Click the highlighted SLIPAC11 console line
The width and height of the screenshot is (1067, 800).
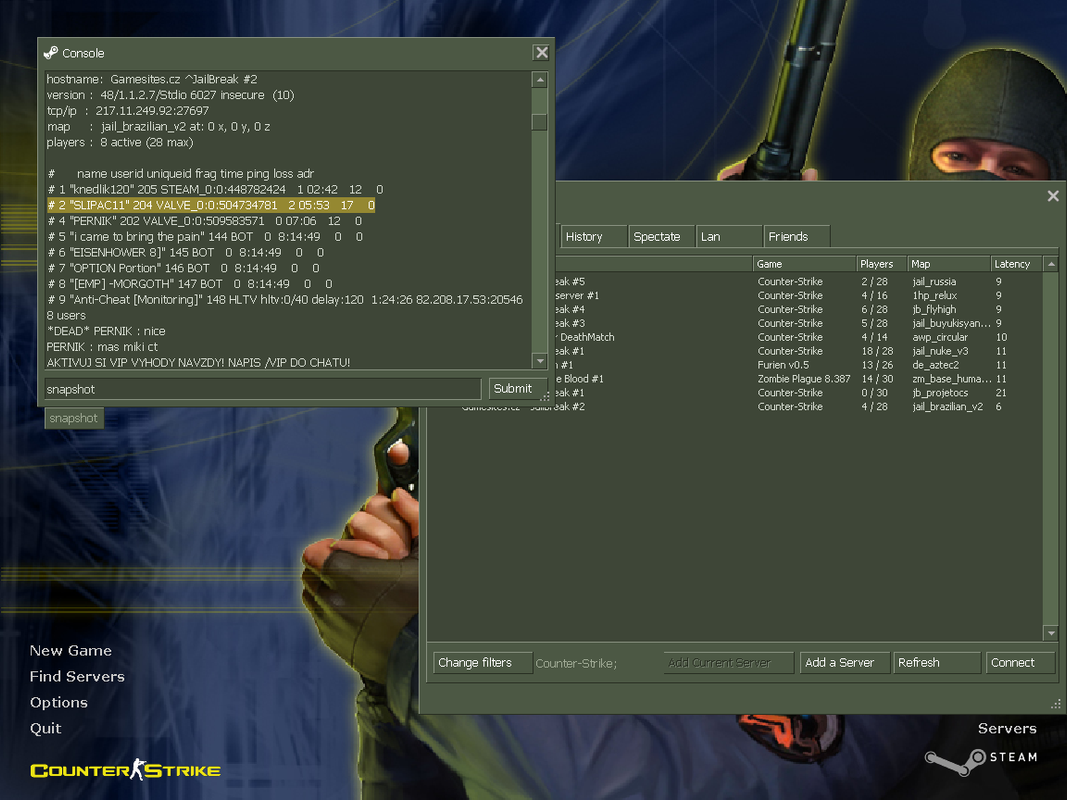[211, 205]
